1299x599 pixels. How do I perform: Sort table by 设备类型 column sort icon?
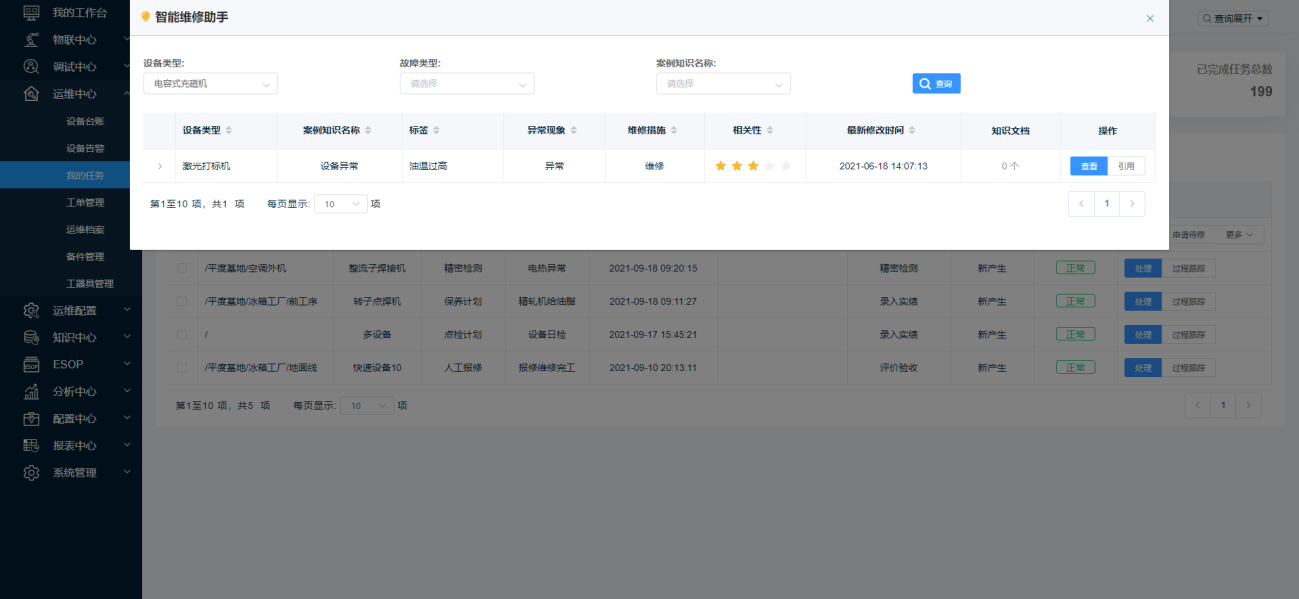[x=229, y=131]
